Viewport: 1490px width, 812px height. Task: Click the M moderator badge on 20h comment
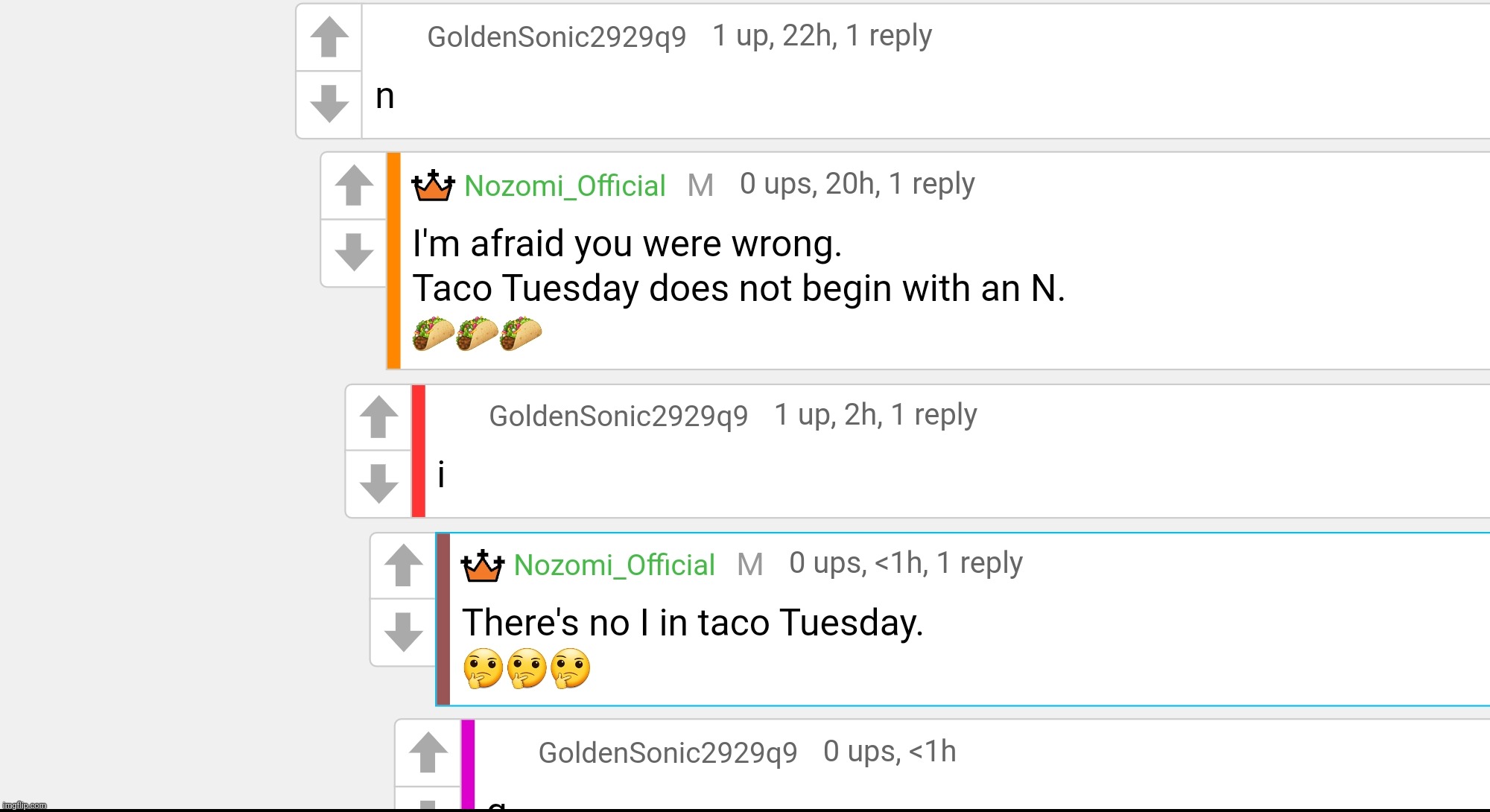(700, 185)
